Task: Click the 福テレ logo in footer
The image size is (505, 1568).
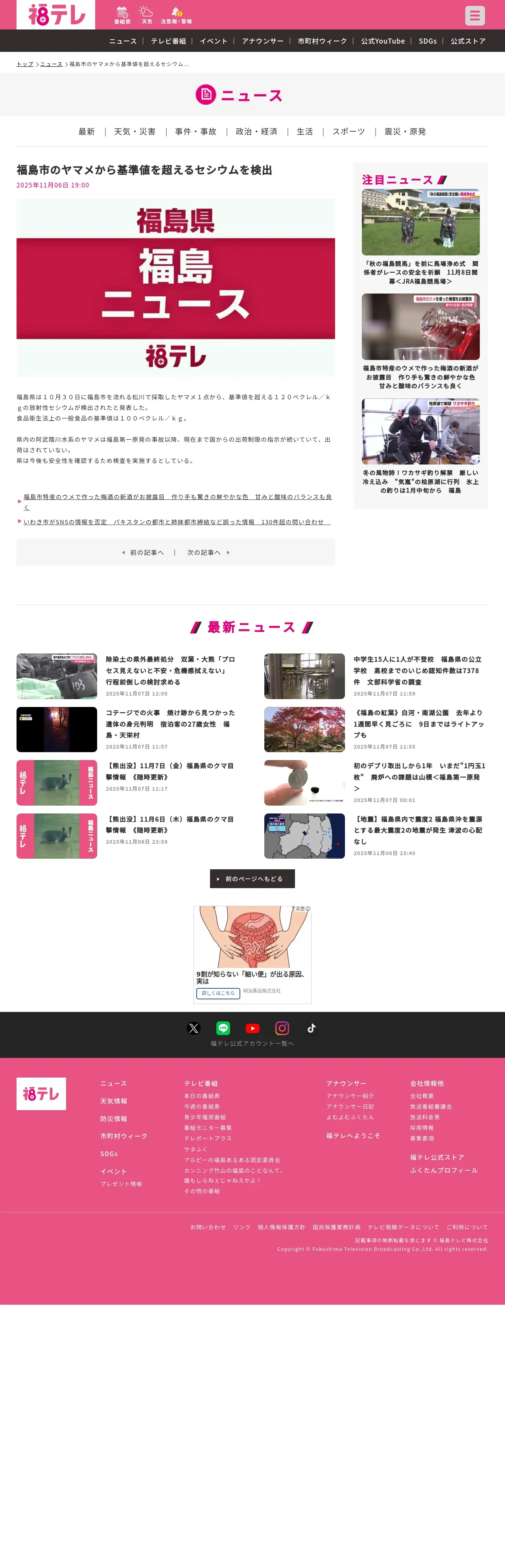Action: [x=41, y=1094]
